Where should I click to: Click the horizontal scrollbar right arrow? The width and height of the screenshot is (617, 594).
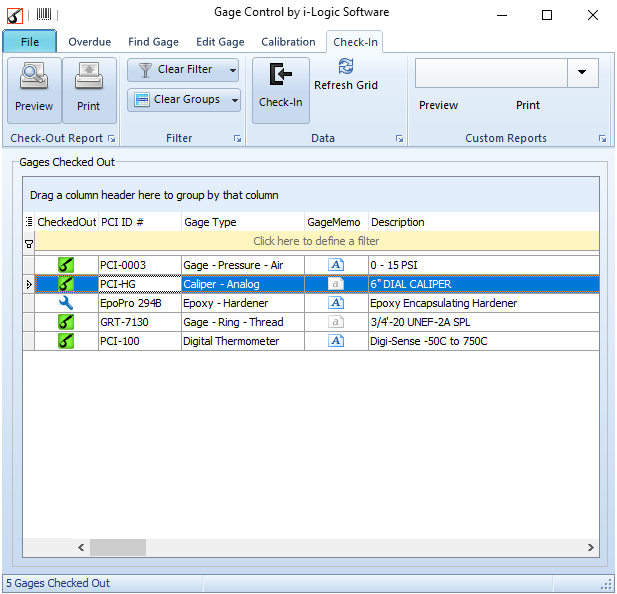coord(591,547)
